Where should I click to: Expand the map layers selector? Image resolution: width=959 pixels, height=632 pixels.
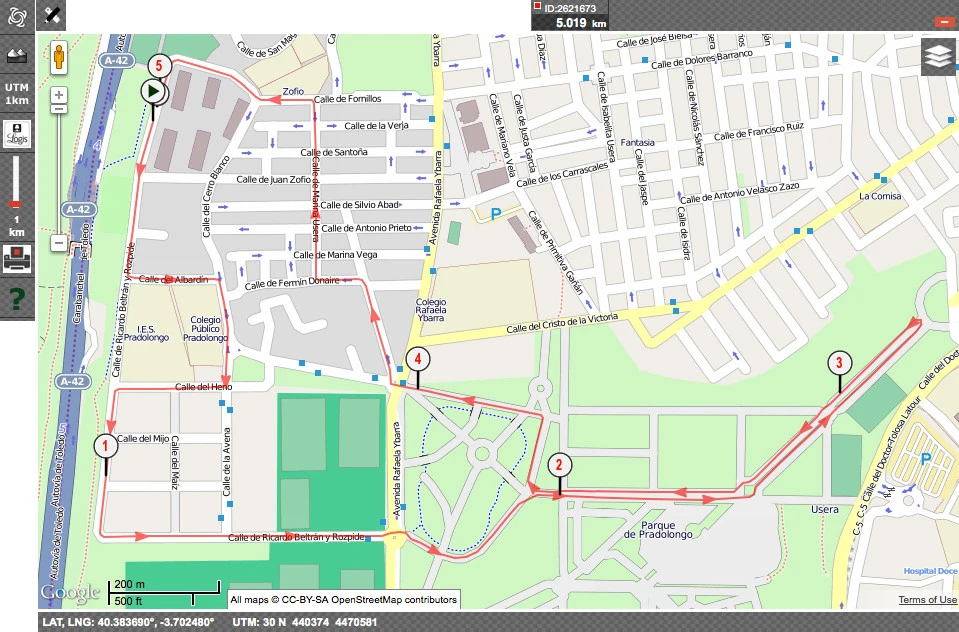pos(937,58)
